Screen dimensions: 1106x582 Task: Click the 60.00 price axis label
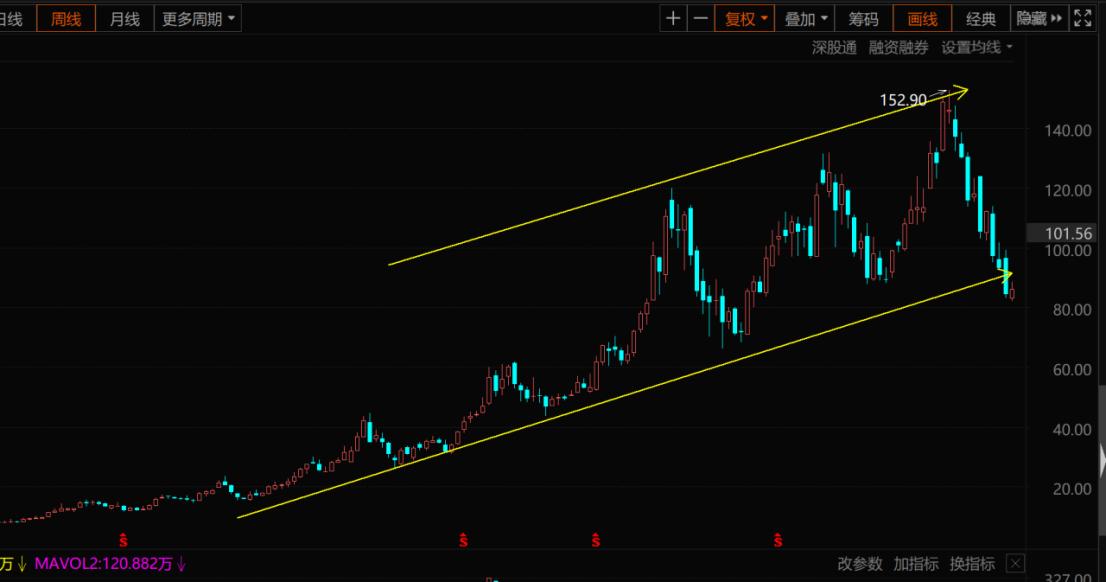1071,370
